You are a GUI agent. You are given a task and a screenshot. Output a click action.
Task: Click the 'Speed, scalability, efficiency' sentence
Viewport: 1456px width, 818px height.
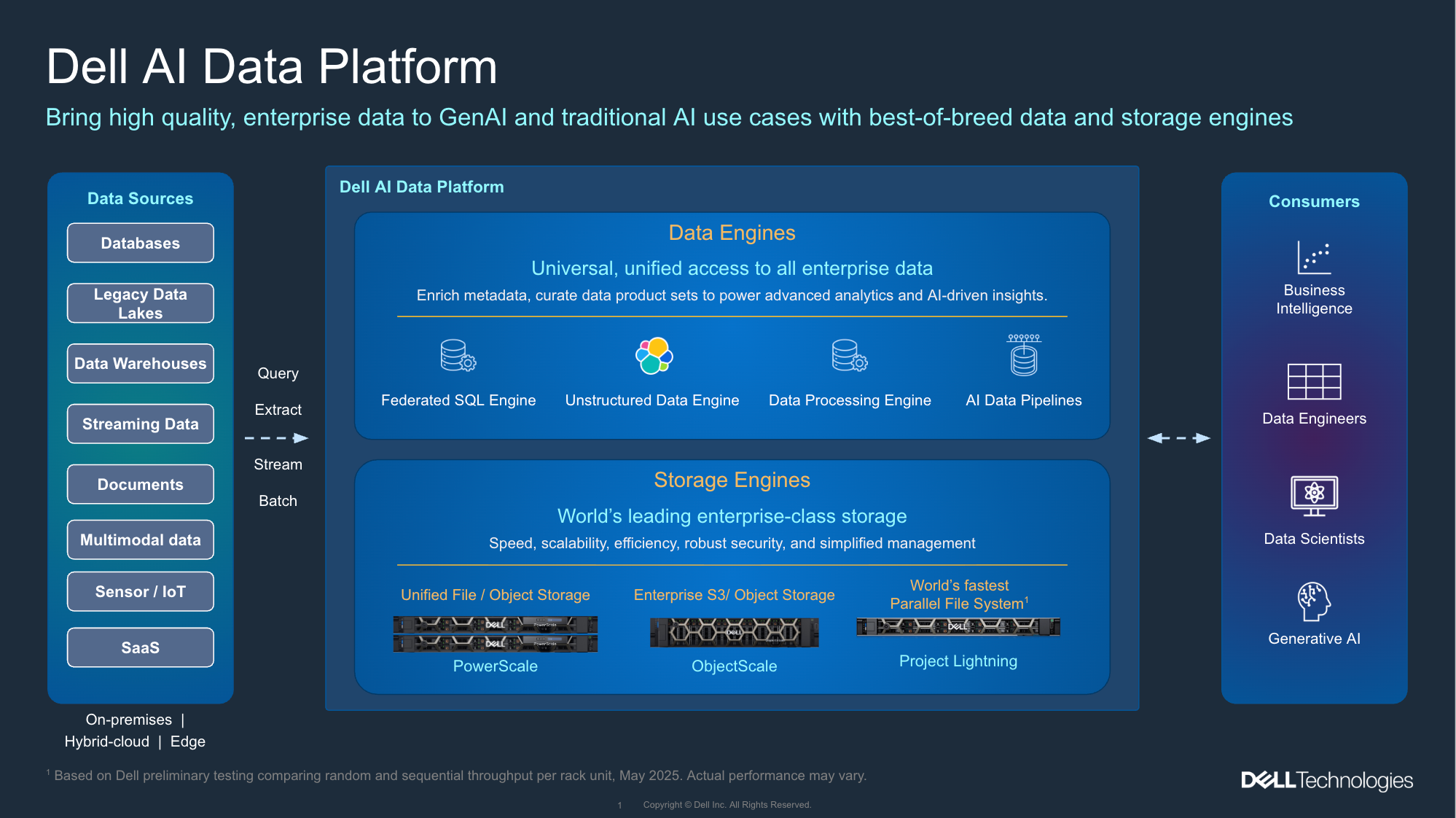tap(732, 543)
